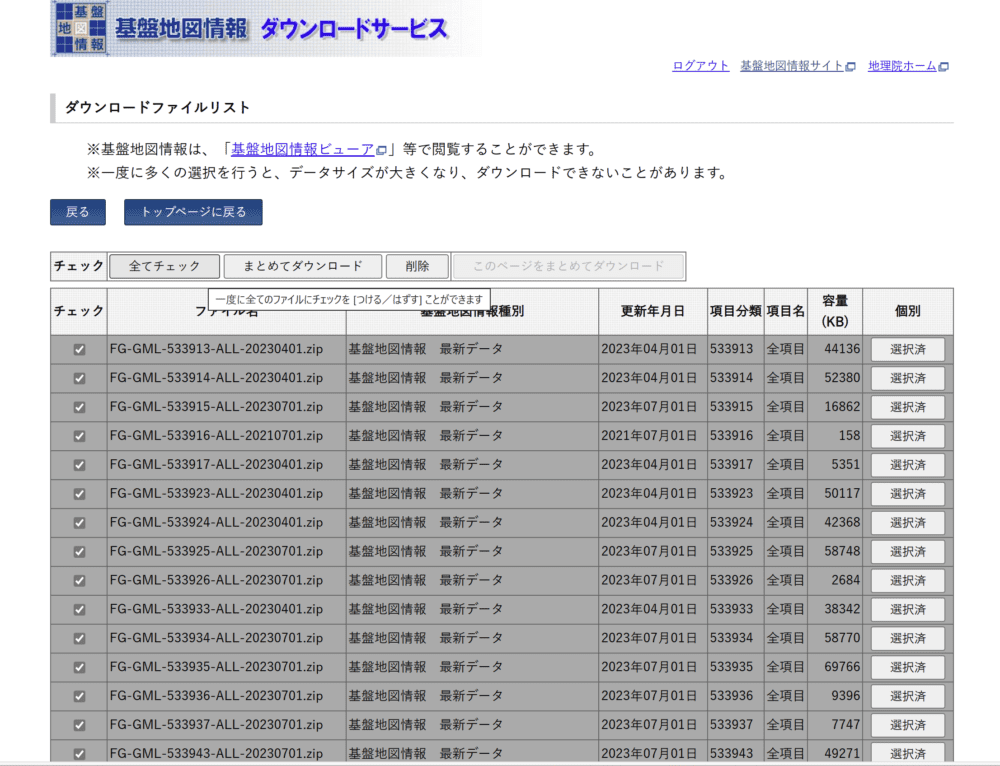Click 選択済 button in the 533926 row
This screenshot has height=766, width=1000.
pyautogui.click(x=908, y=580)
